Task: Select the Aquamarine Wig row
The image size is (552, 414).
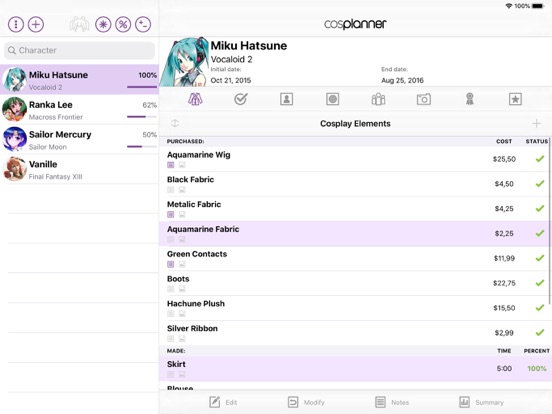Action: [x=355, y=159]
